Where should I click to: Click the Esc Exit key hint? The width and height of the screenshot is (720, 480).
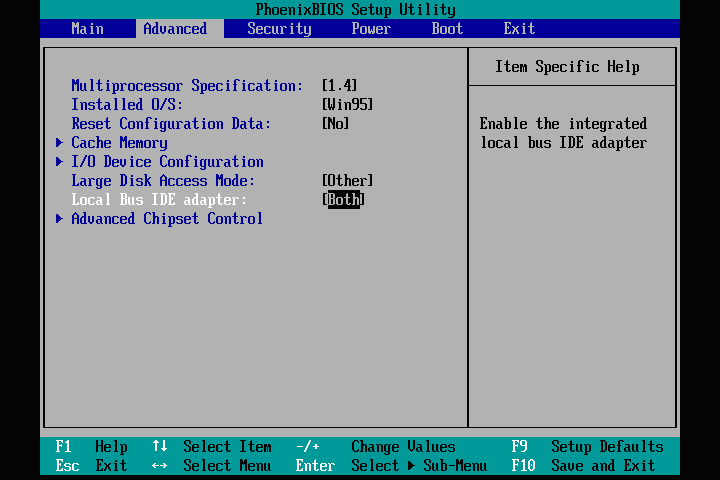91,466
